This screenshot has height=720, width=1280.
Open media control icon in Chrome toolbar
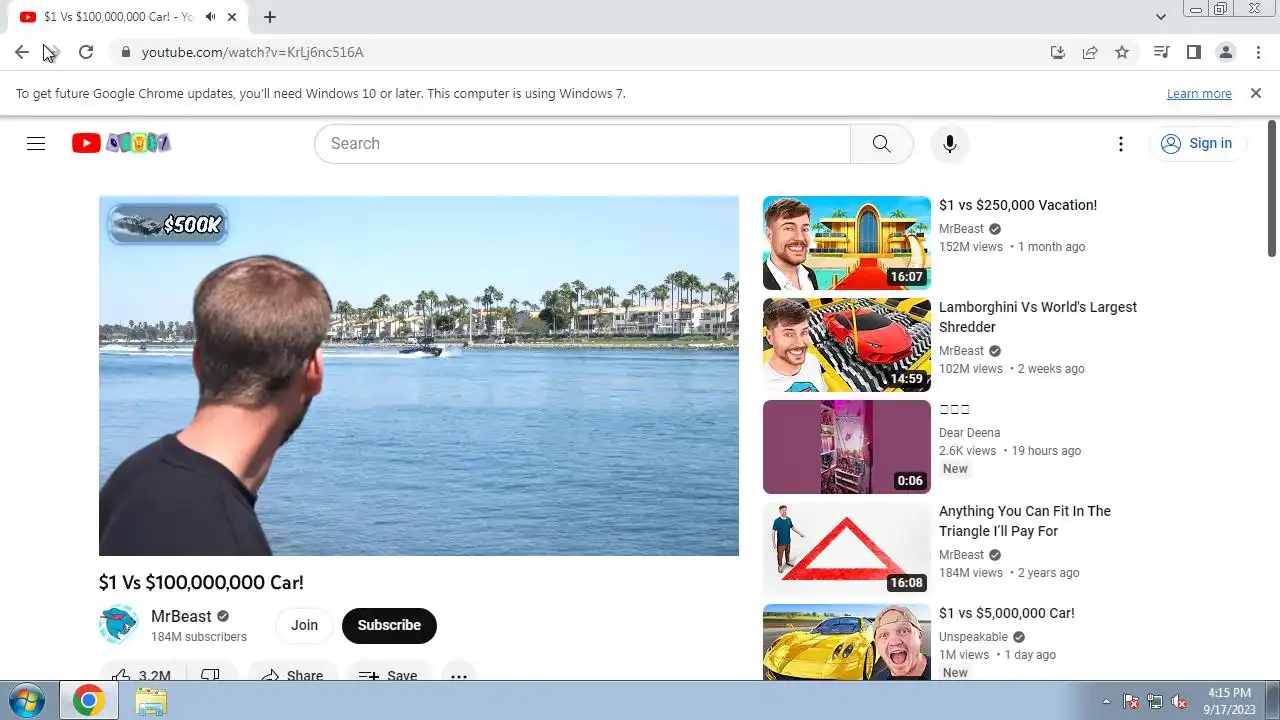pyautogui.click(x=1161, y=52)
